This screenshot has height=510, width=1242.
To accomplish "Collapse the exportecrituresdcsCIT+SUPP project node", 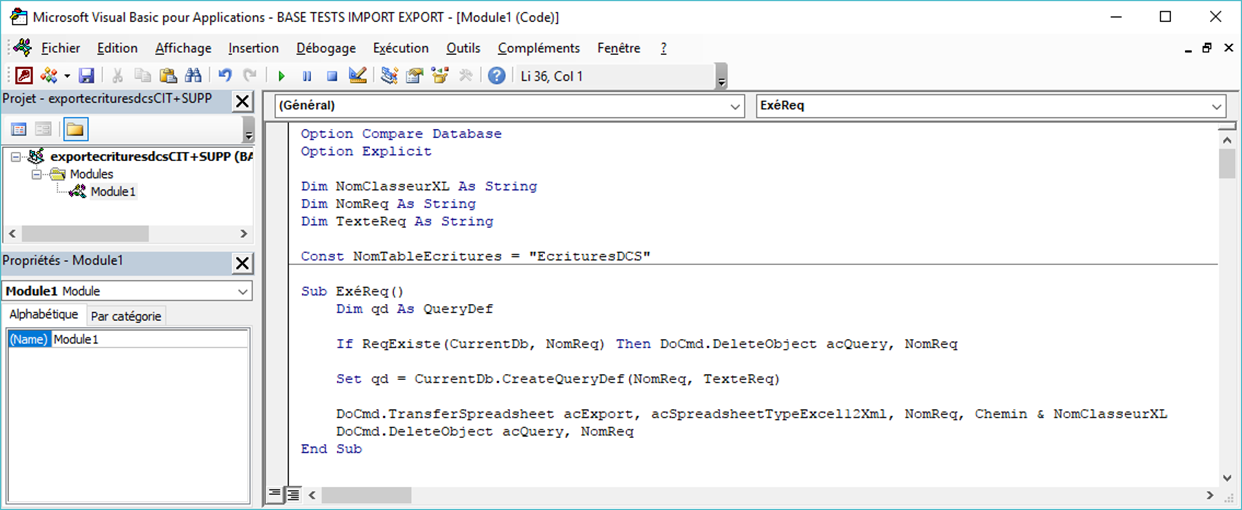I will click(15, 157).
